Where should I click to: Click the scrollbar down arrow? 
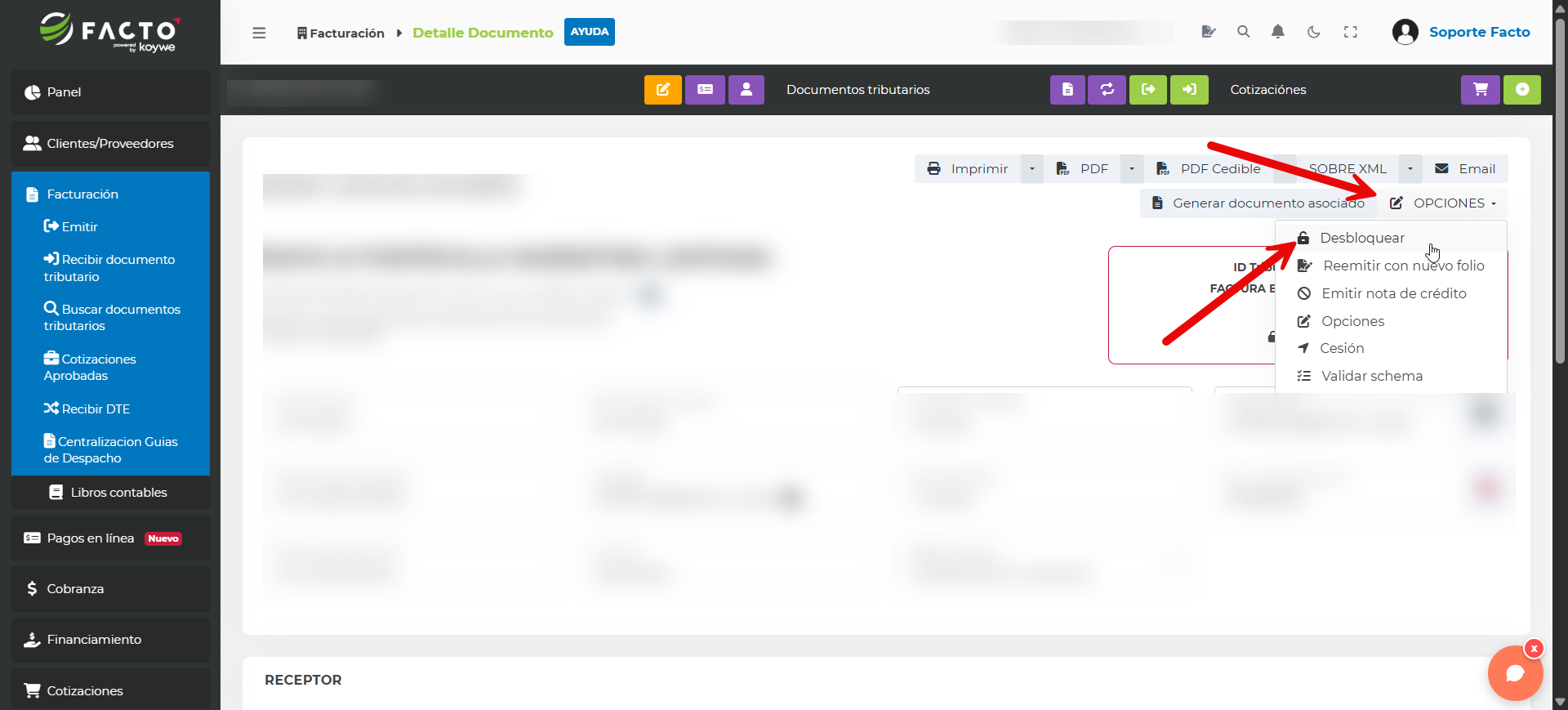coord(1560,702)
